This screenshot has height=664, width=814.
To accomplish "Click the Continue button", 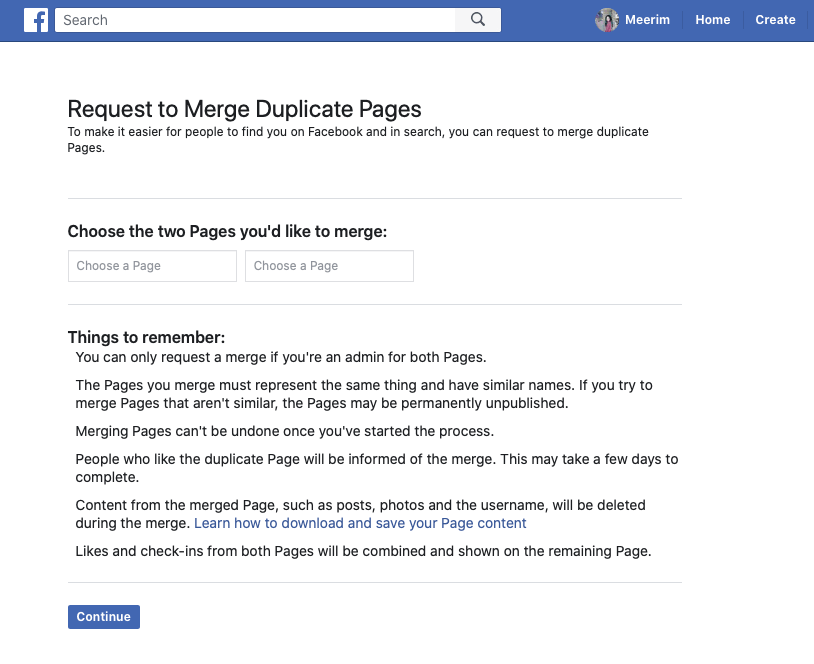I will pyautogui.click(x=104, y=617).
